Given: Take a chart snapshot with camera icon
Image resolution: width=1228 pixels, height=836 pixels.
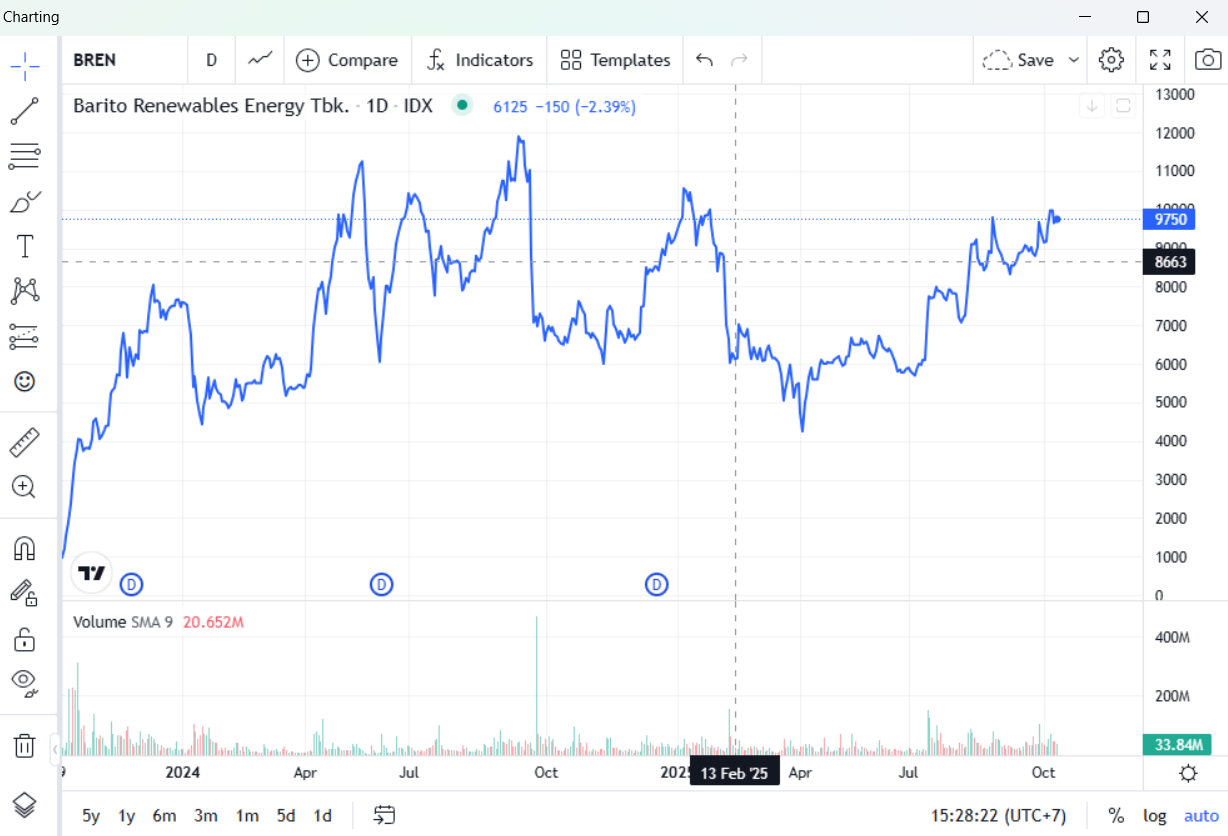Looking at the screenshot, I should point(1208,60).
